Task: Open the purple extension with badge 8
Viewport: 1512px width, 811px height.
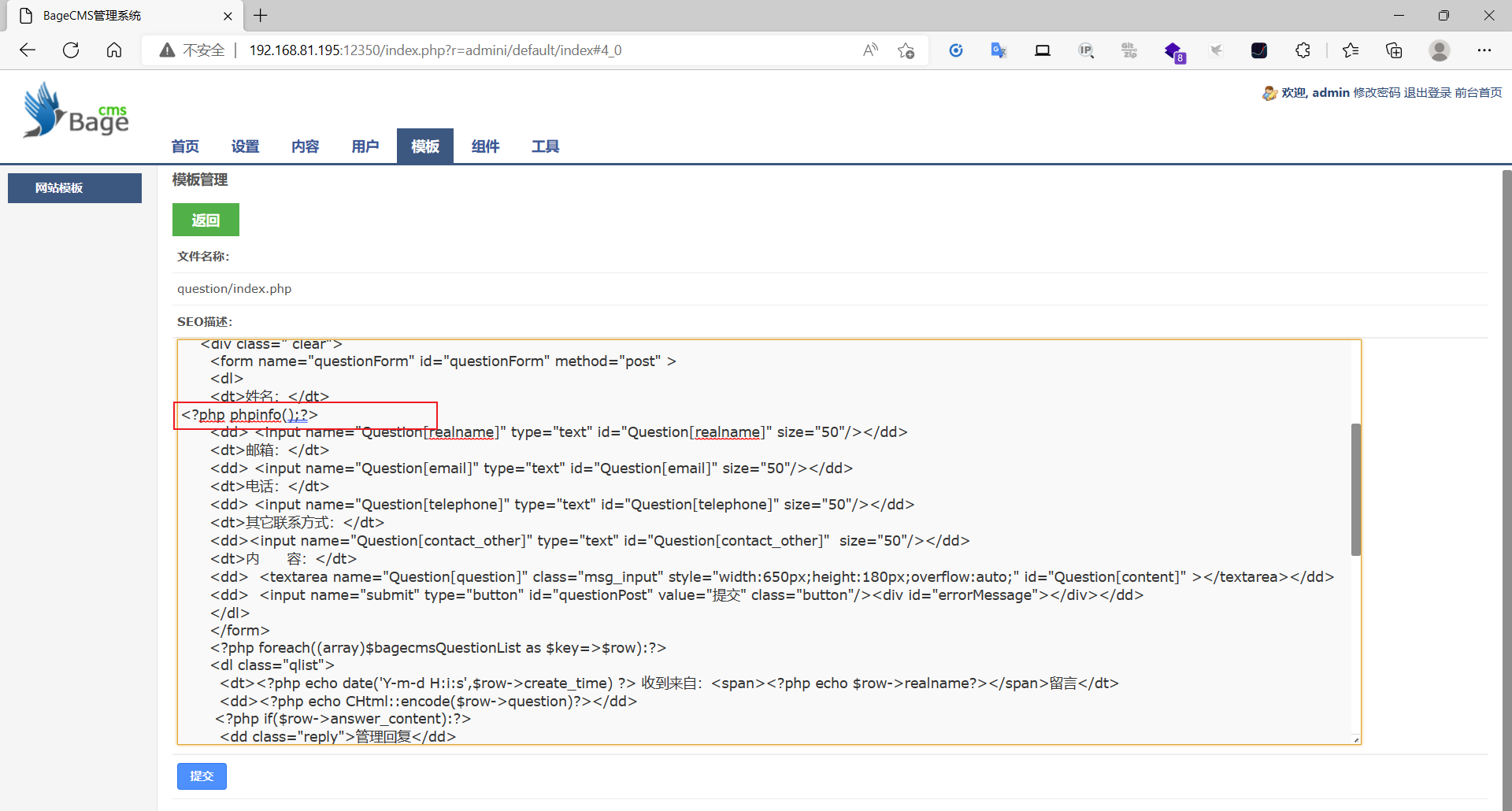Action: [x=1173, y=52]
